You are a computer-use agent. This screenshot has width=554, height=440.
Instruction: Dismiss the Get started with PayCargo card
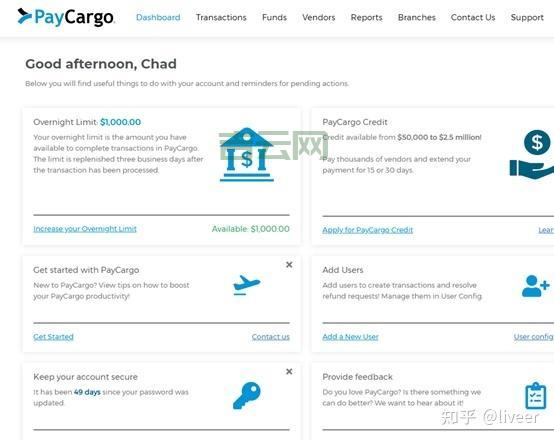(289, 265)
